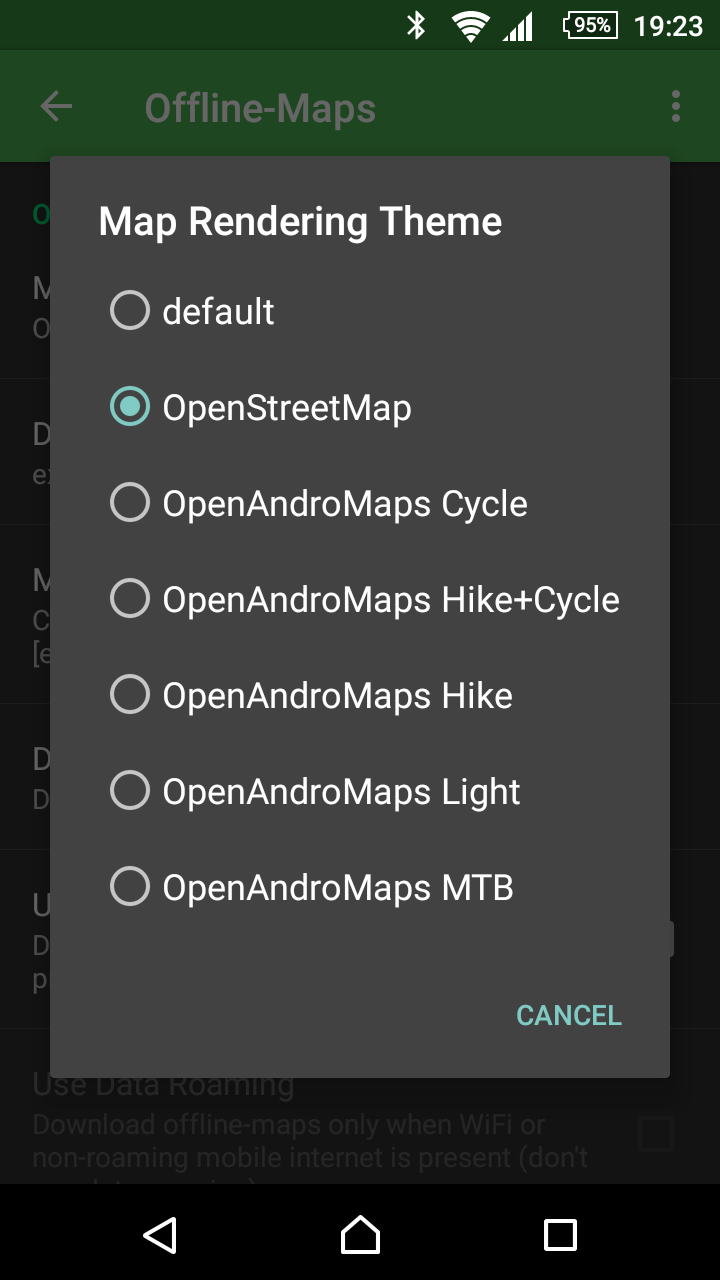Toggle the Use Data Roaming checkbox

(x=656, y=1134)
